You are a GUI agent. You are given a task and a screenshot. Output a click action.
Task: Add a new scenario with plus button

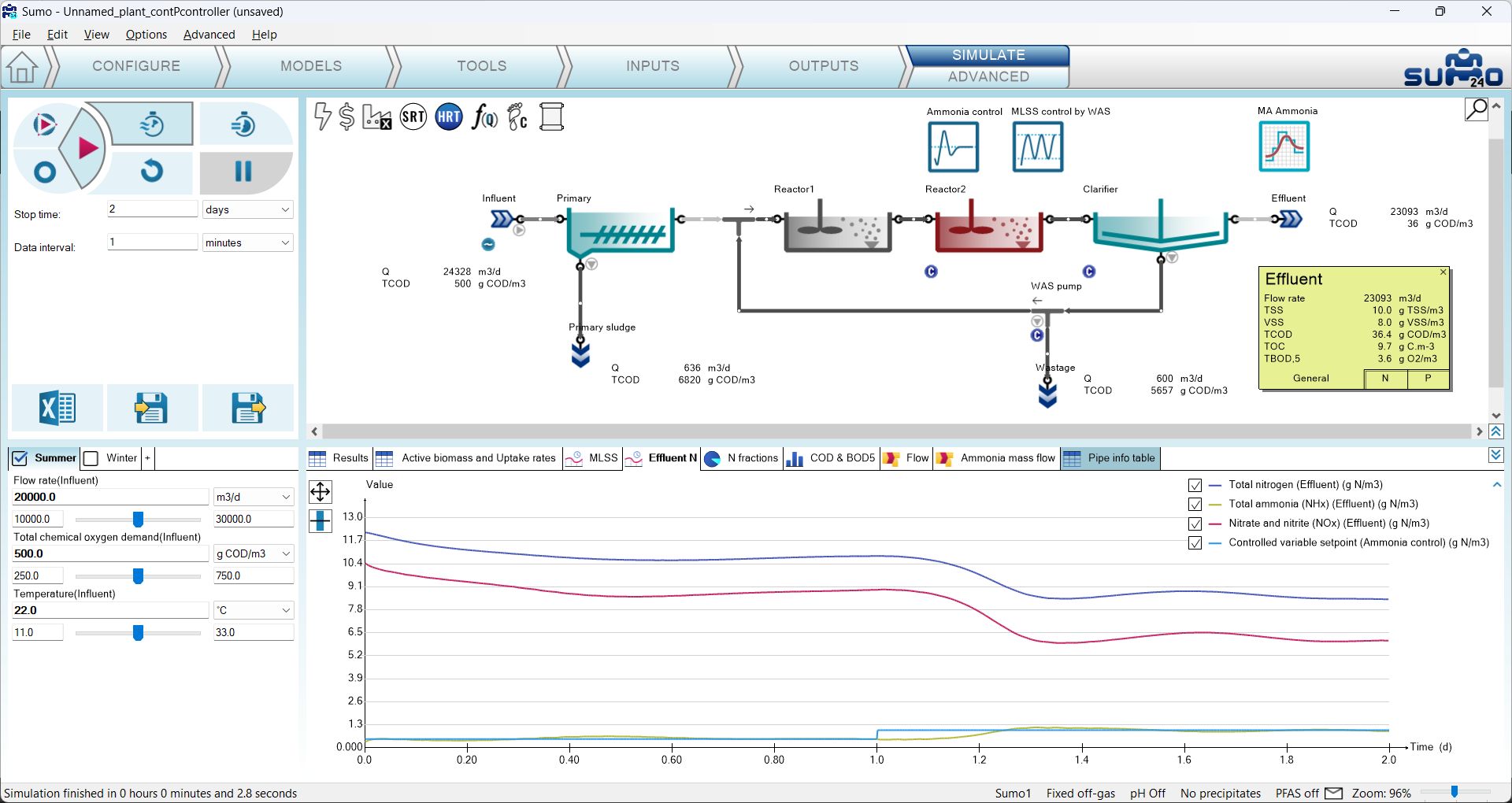[147, 458]
